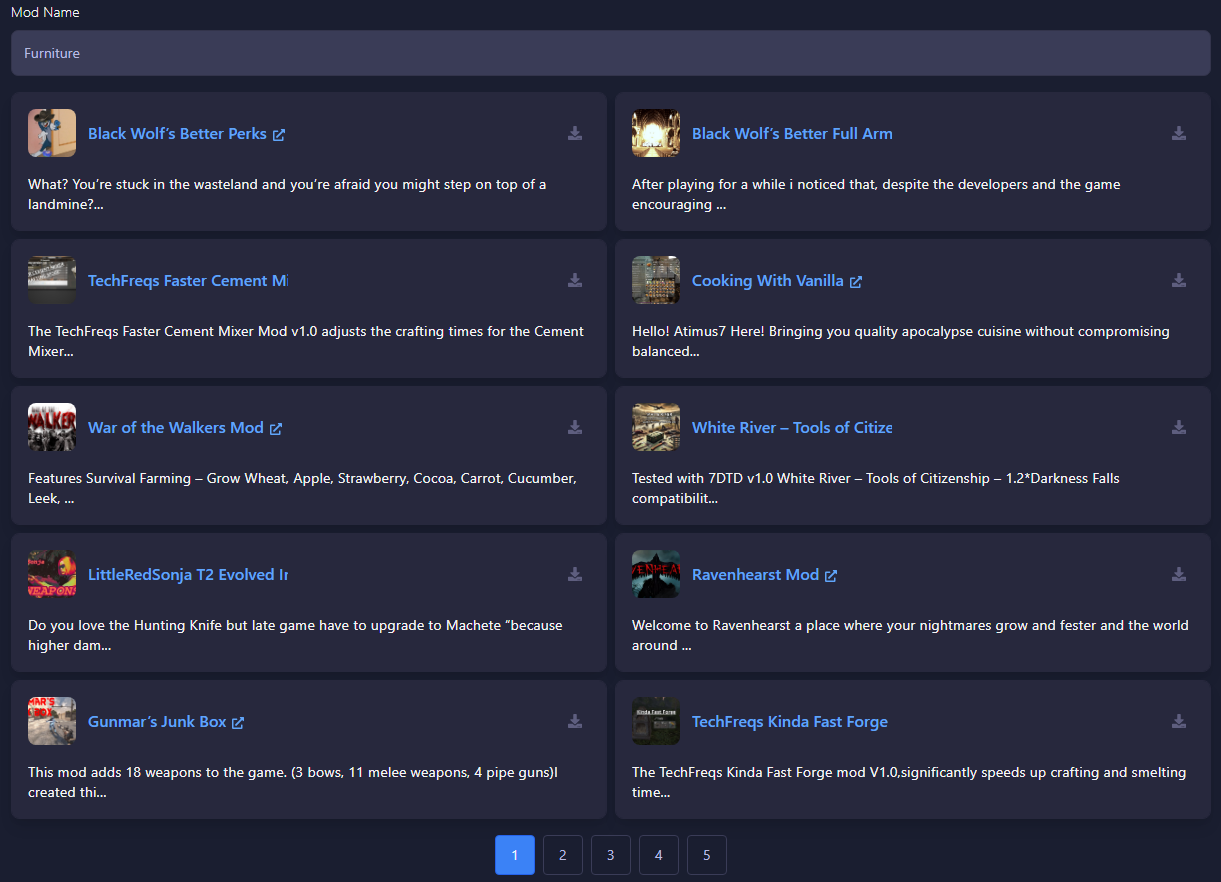Download TechFreqs Kinda Fast Forge mod
Viewport: 1221px width, 882px height.
1179,721
